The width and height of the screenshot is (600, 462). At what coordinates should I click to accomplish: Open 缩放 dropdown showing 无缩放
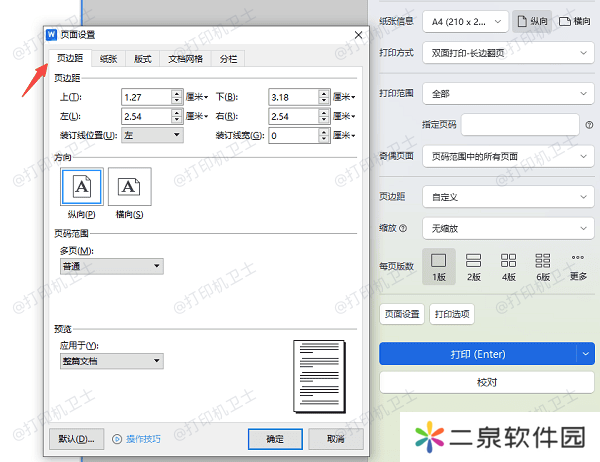pyautogui.click(x=508, y=229)
